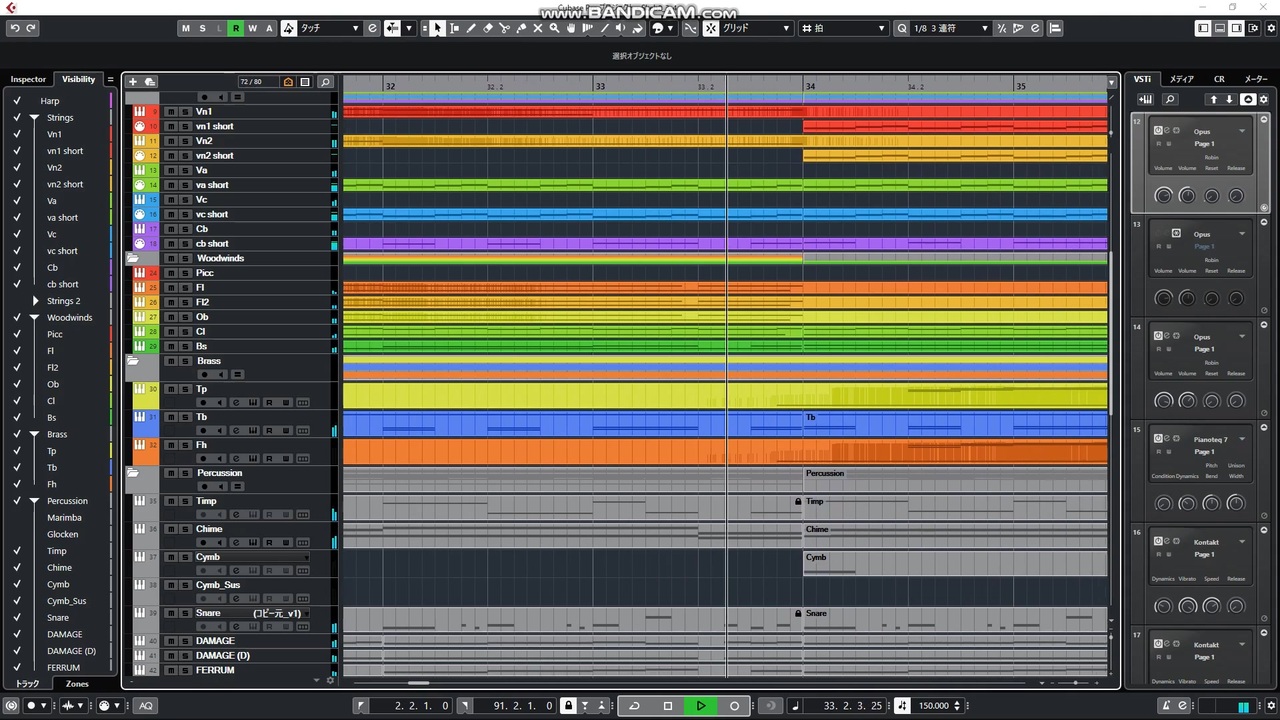The height and width of the screenshot is (720, 1280).
Task: Select the Mute X tool
Action: (538, 28)
